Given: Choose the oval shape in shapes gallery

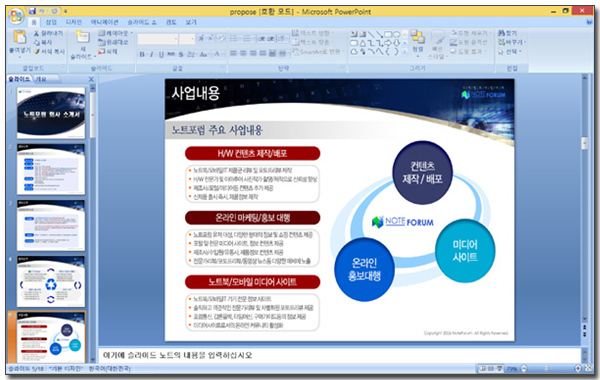Looking at the screenshot, I should [x=397, y=34].
